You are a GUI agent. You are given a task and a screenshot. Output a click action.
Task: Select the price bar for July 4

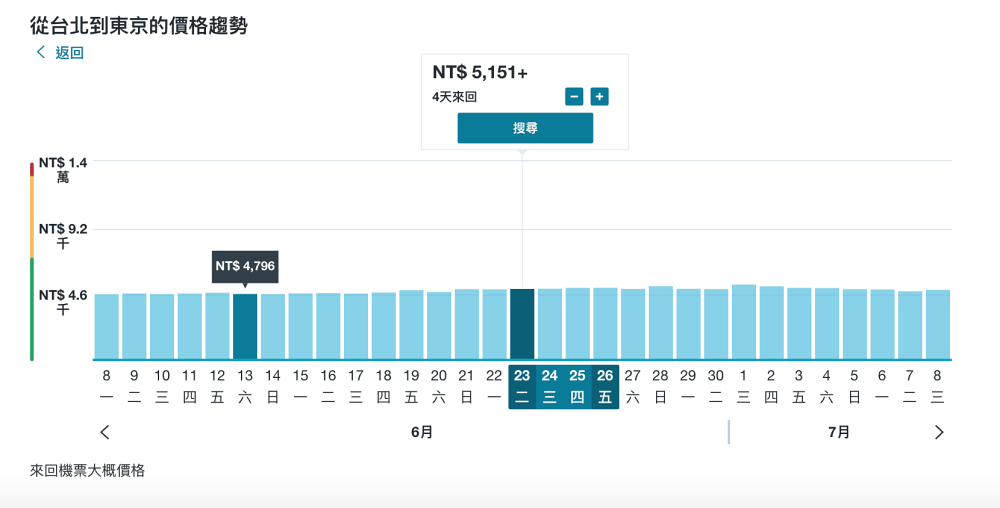click(x=827, y=324)
